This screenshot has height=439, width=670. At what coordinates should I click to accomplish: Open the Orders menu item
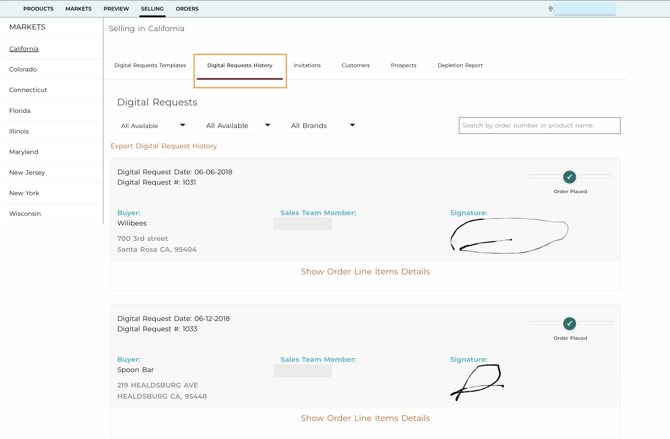point(187,9)
